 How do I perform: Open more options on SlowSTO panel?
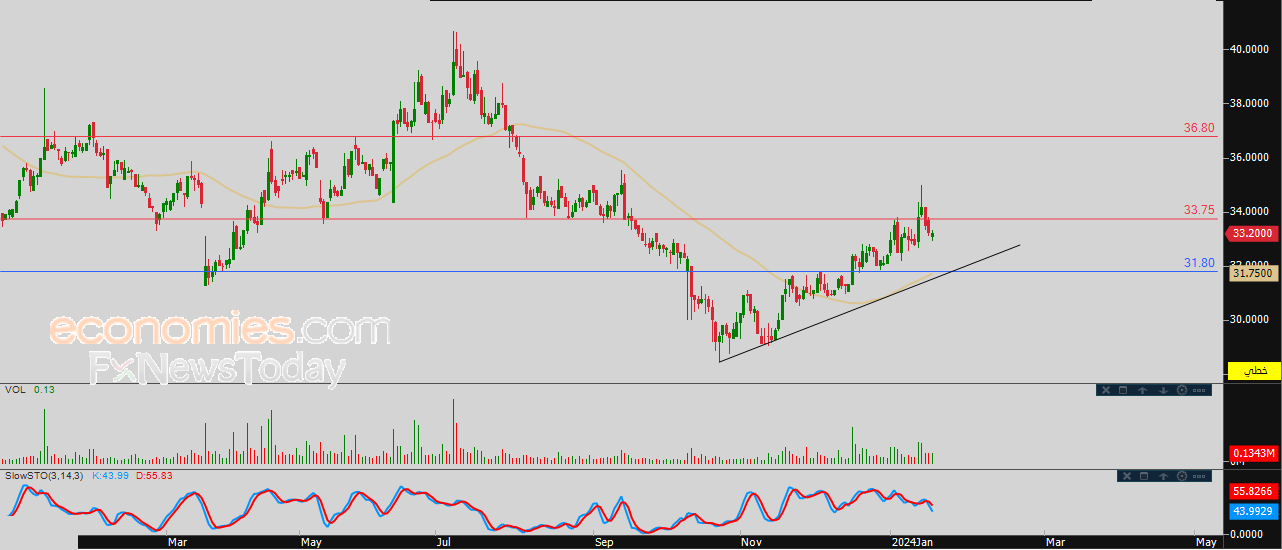click(1199, 476)
